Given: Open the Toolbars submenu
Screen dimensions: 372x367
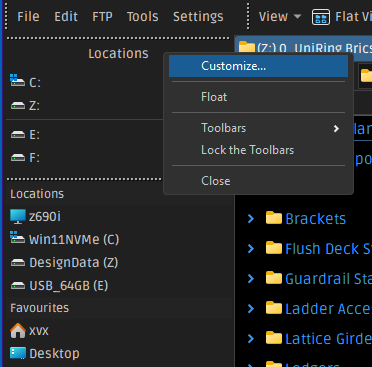Looking at the screenshot, I should (258, 128).
